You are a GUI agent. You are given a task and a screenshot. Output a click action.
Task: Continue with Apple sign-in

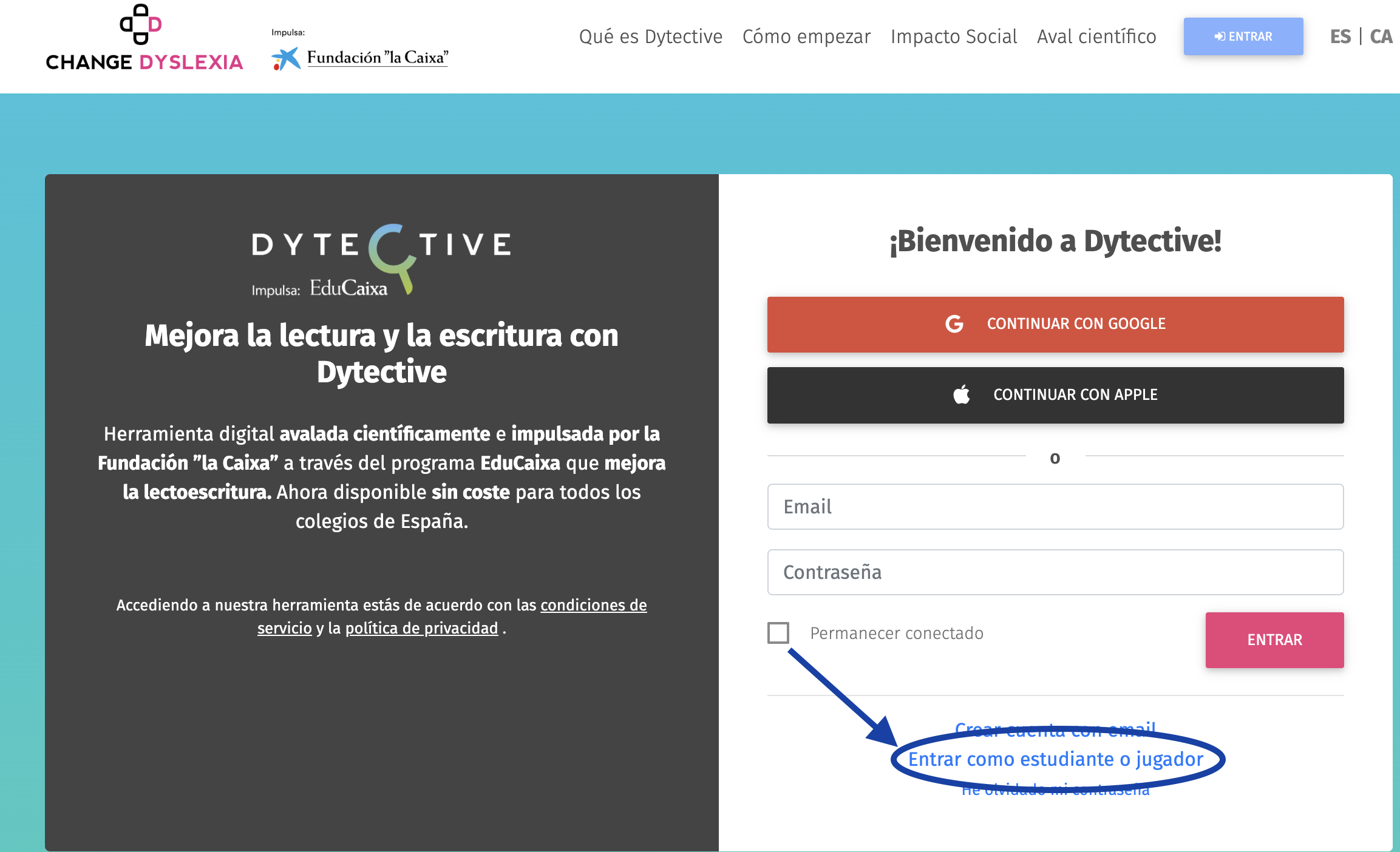point(1056,395)
